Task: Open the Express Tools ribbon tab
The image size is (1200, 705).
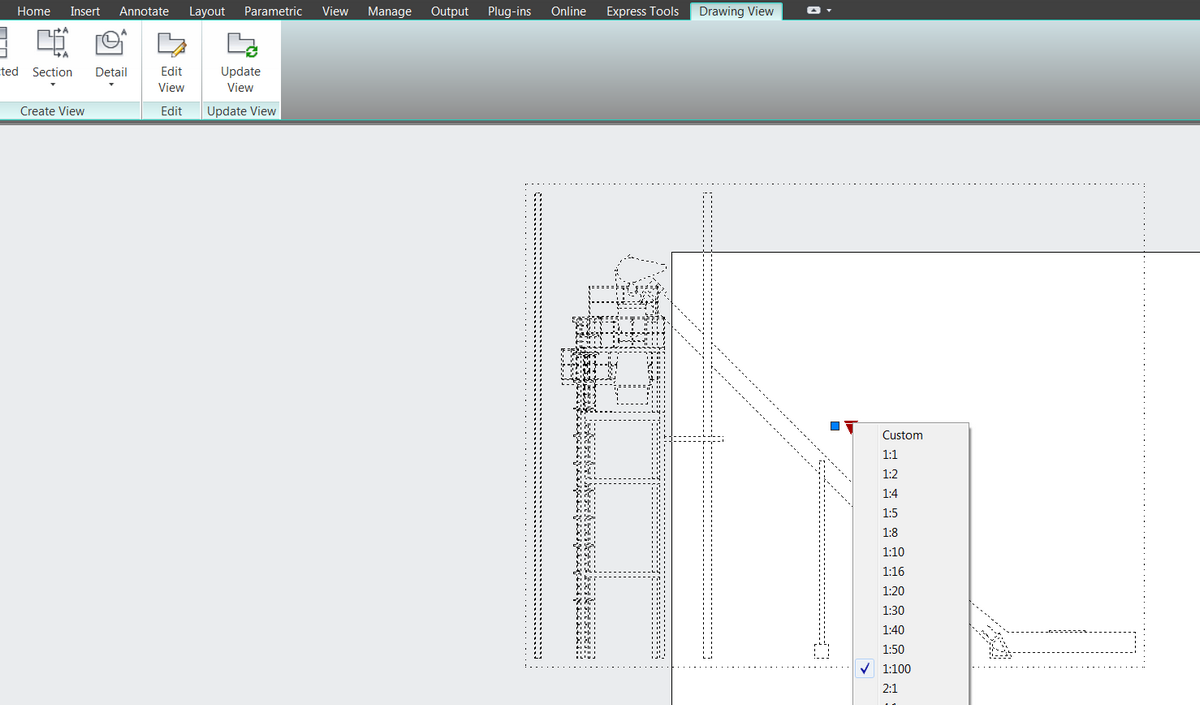Action: click(x=642, y=11)
